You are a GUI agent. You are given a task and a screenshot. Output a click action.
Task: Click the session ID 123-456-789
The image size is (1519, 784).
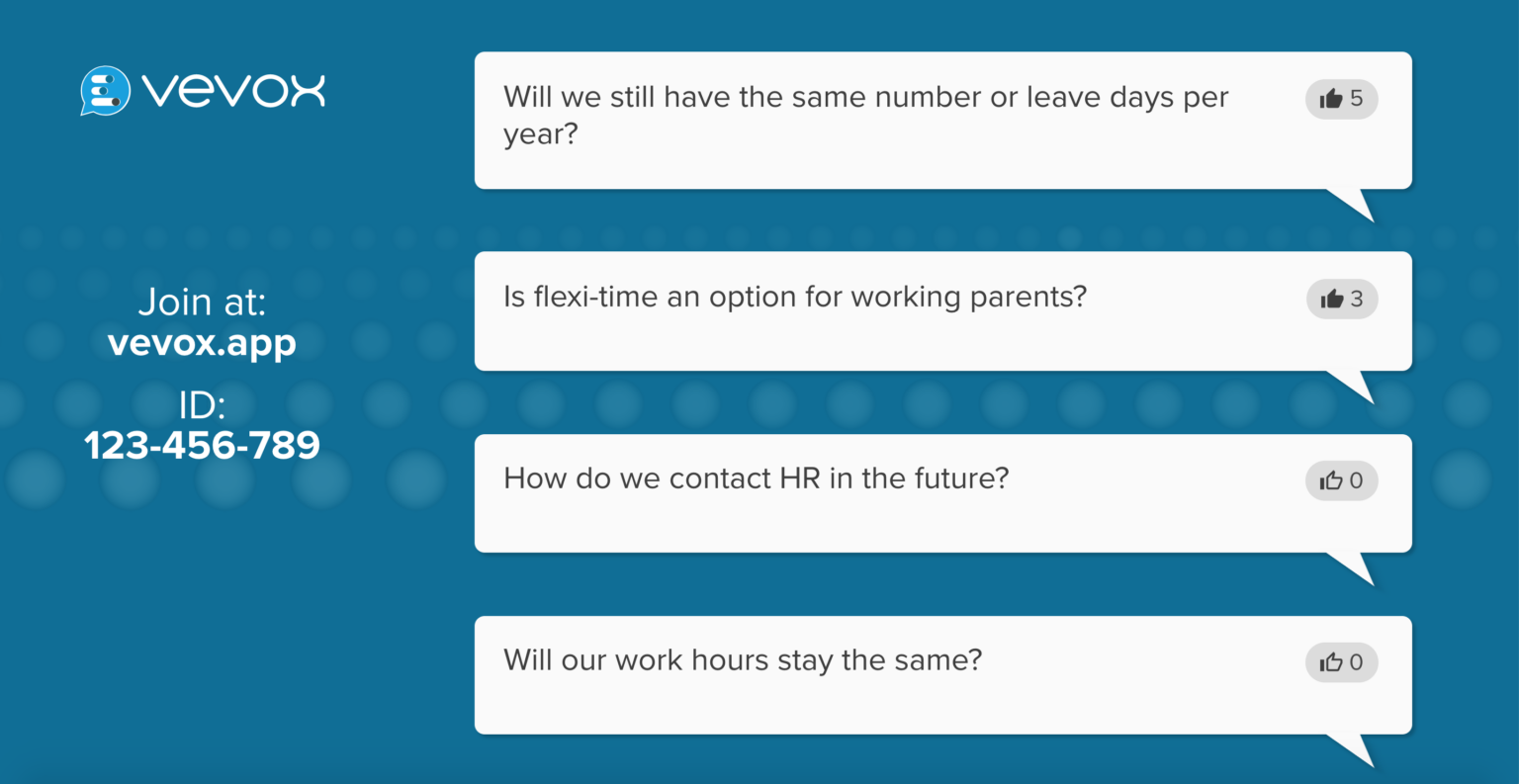pos(203,445)
